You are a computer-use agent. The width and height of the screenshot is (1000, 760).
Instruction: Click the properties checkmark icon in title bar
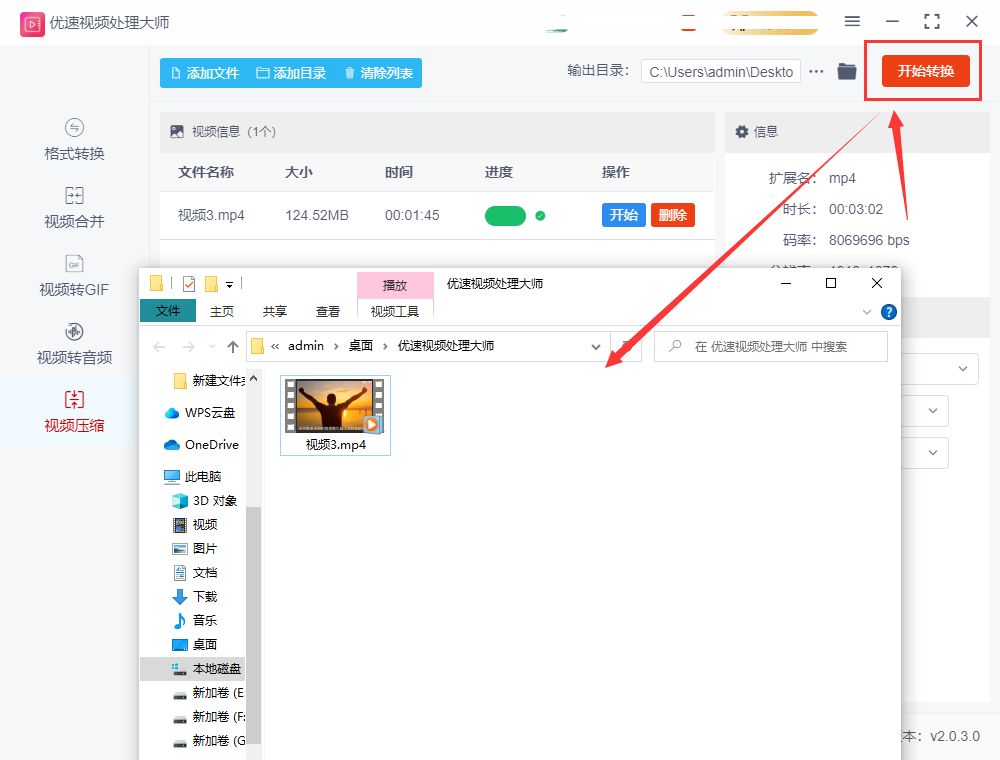point(189,284)
